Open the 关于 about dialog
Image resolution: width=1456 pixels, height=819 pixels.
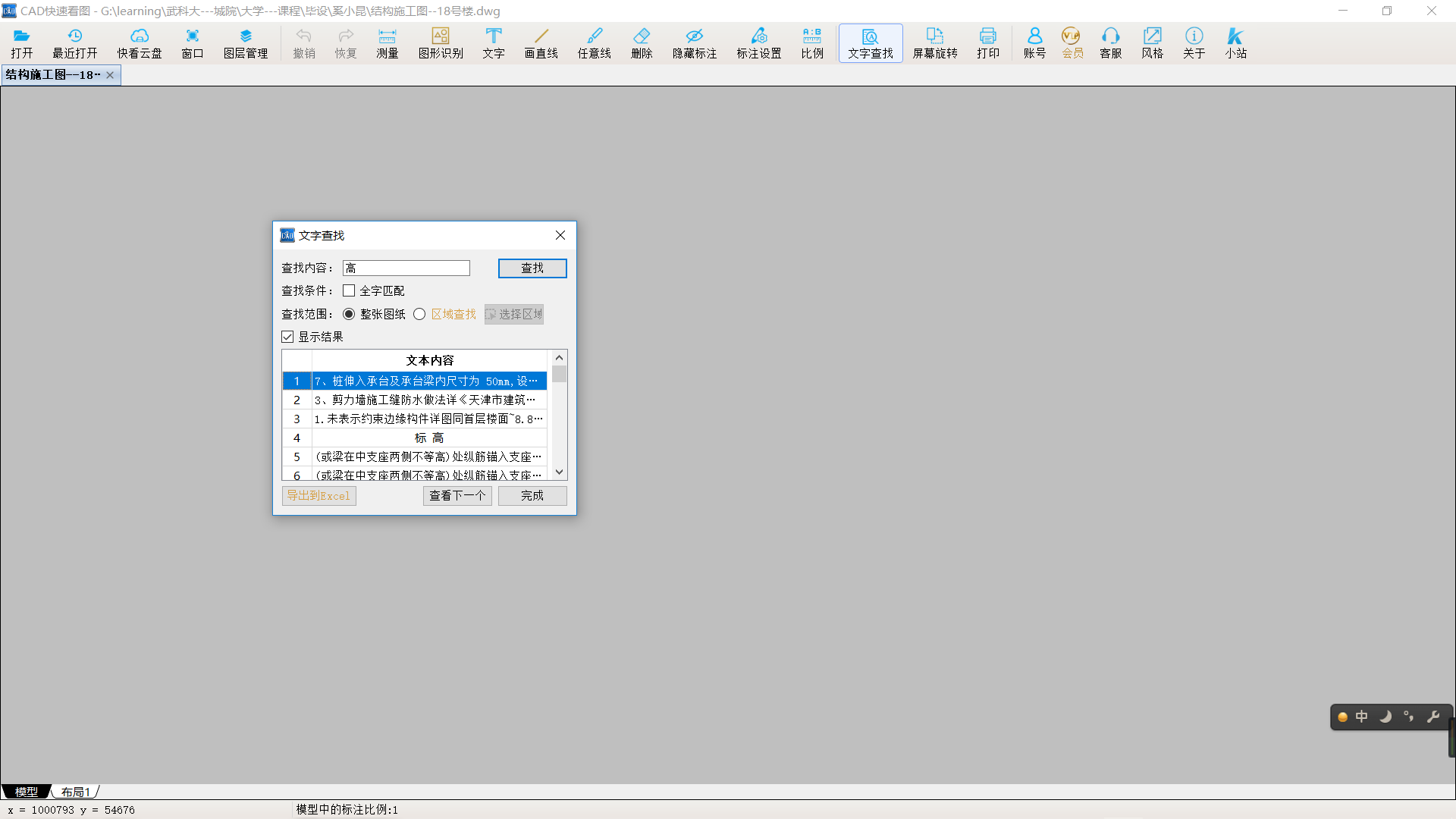pyautogui.click(x=1194, y=43)
